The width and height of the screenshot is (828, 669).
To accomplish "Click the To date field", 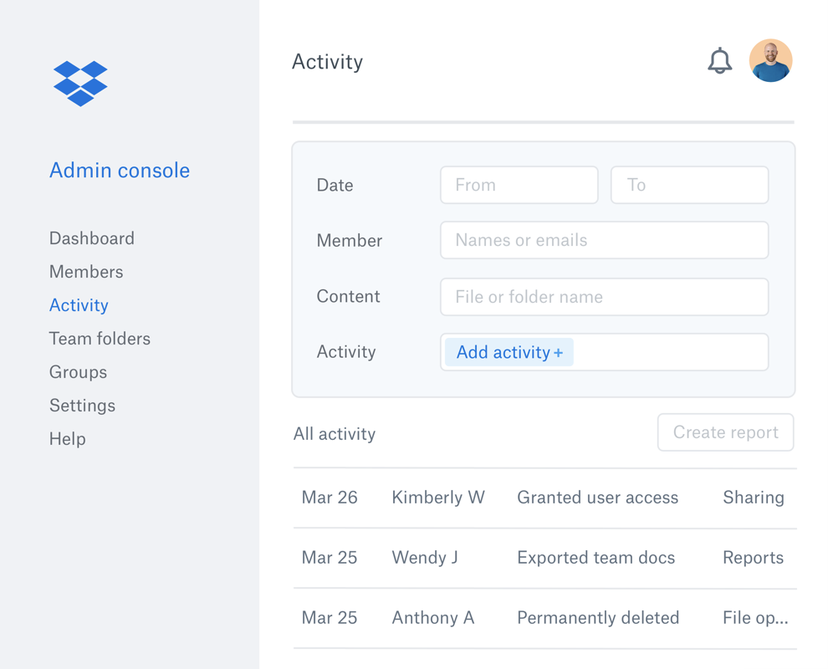I will (689, 185).
